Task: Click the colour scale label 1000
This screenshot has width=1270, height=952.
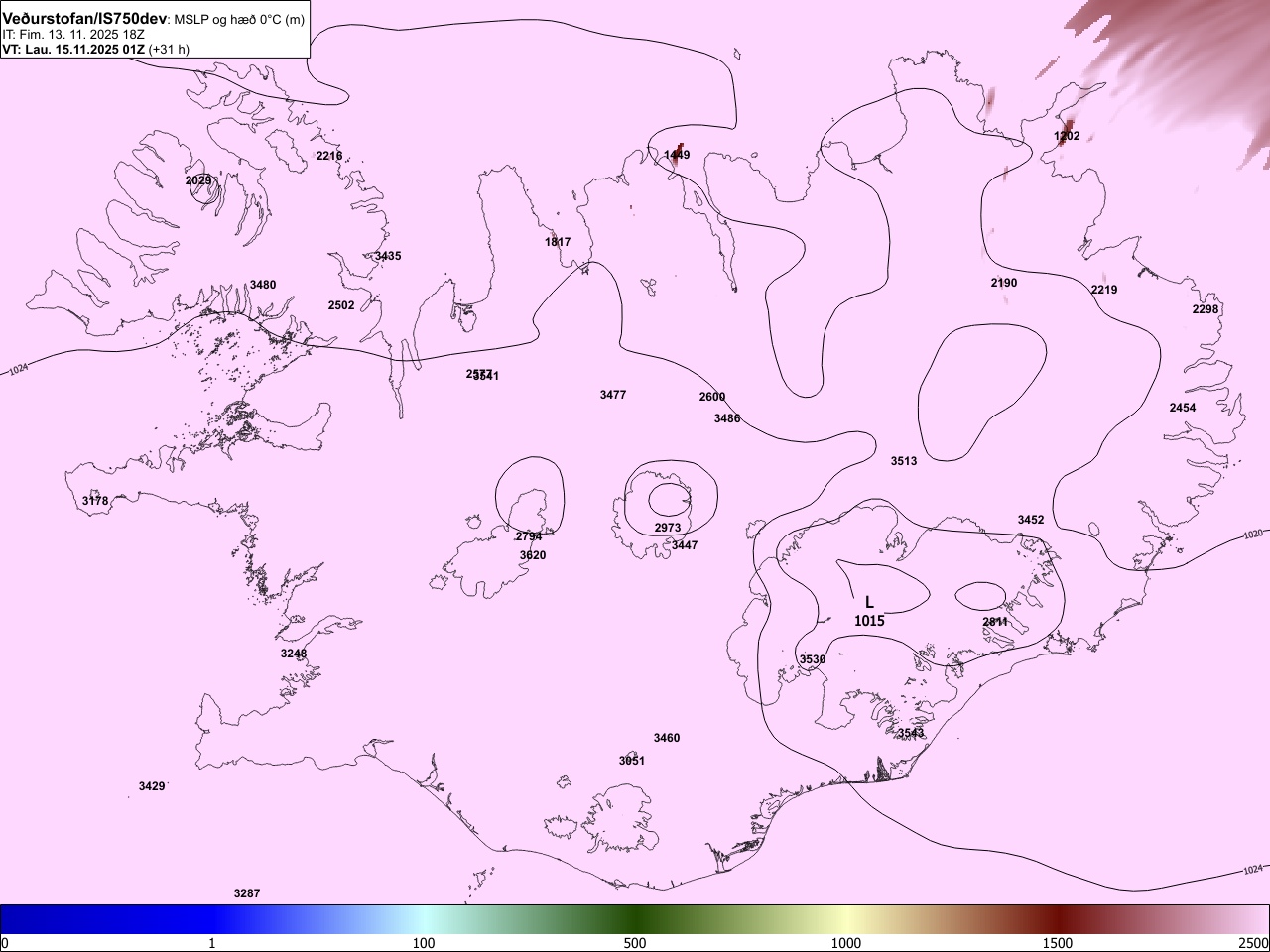Action: click(x=846, y=942)
